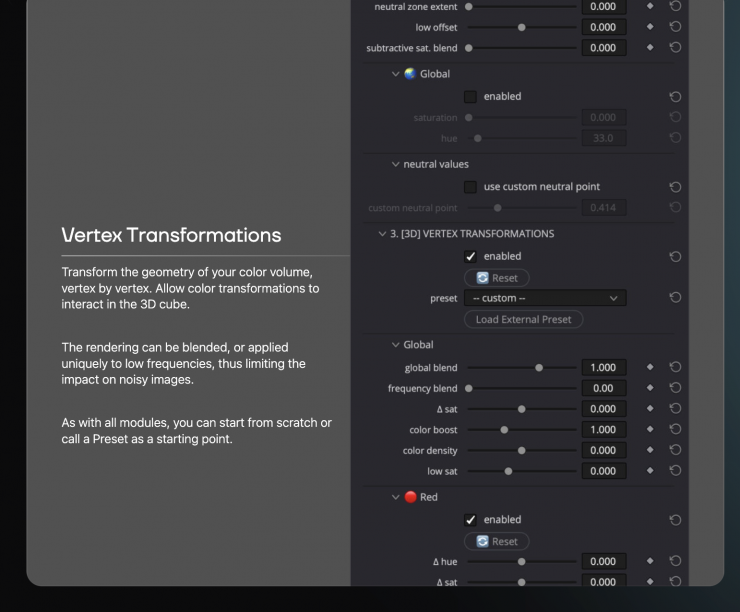Reset the preset dropdown with arrow icon
The width and height of the screenshot is (740, 612).
675,298
